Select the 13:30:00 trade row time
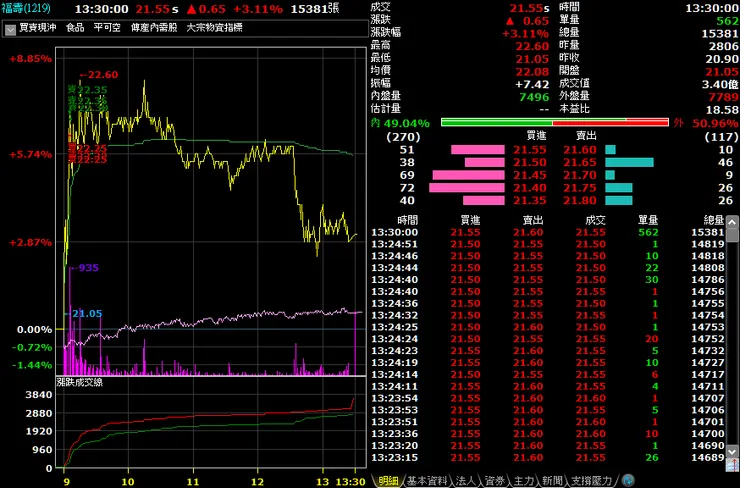740x488 pixels. tap(395, 232)
